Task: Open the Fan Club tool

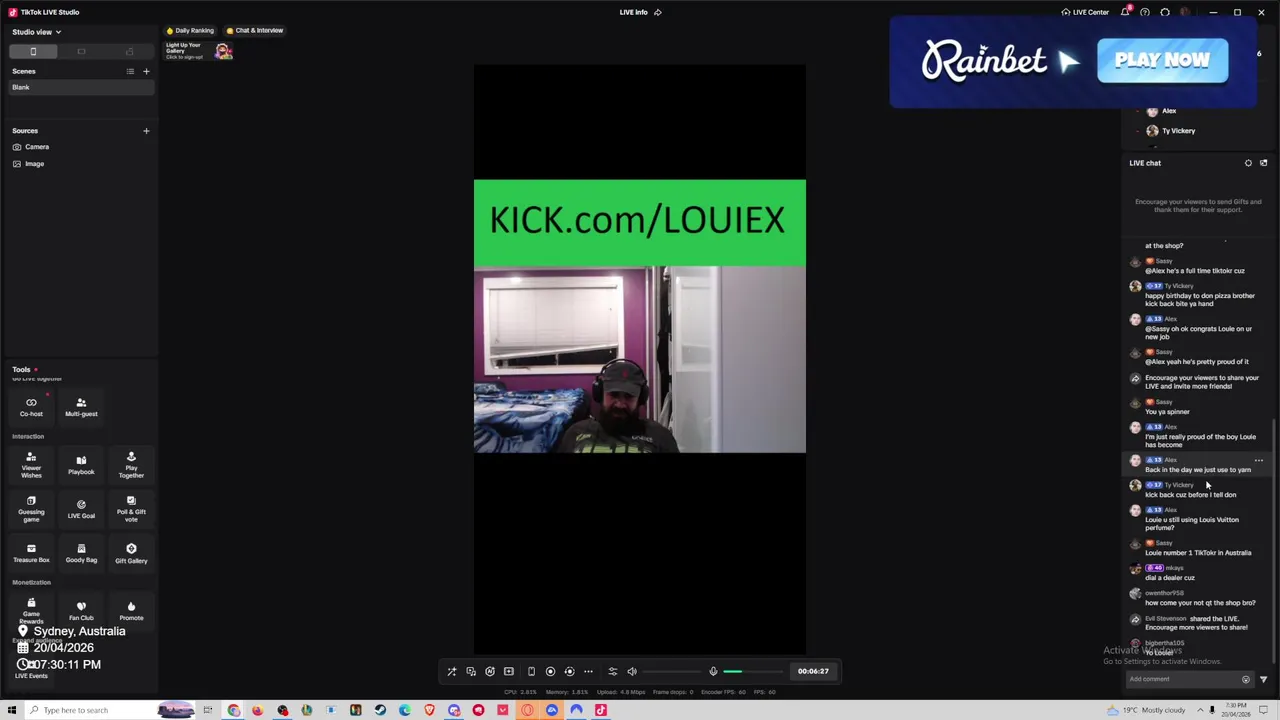Action: click(81, 611)
